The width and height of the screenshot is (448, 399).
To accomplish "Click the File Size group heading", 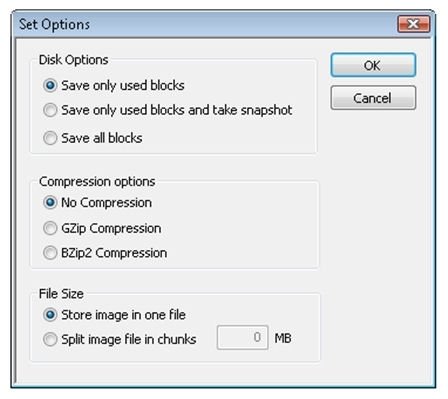I will (x=61, y=294).
